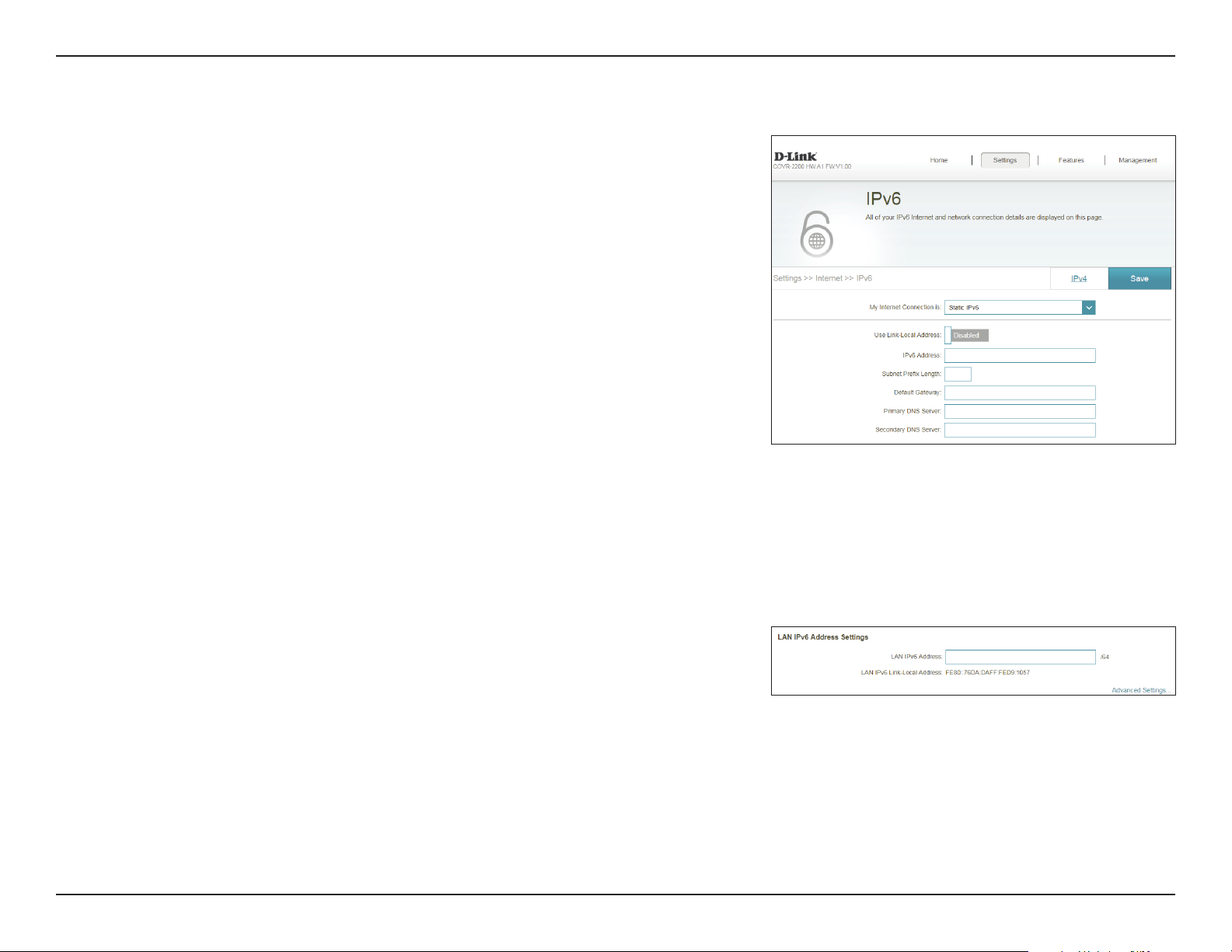The image size is (1232, 952).
Task: Open the Settings tab
Action: coord(1005,160)
